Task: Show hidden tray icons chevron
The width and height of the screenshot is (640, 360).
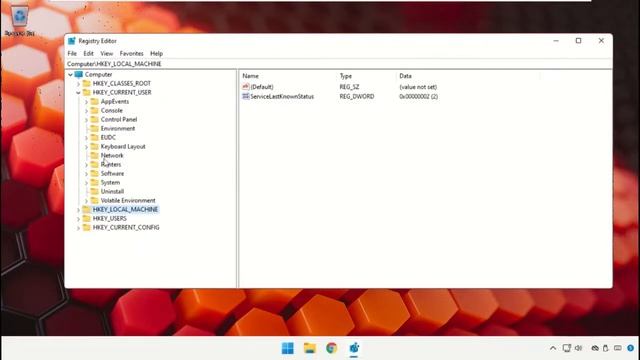Action: click(553, 348)
